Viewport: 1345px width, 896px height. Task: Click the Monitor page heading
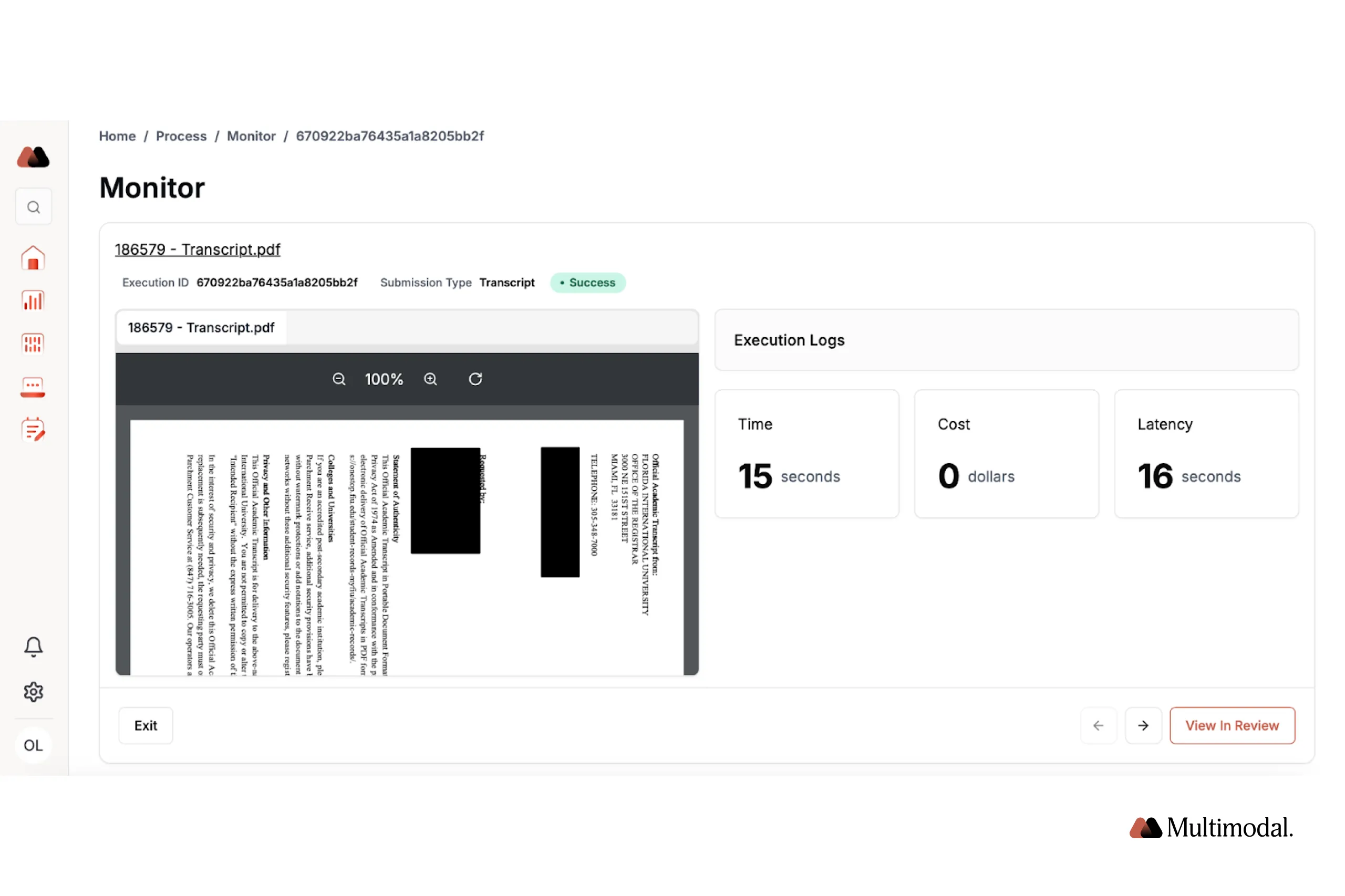coord(152,187)
